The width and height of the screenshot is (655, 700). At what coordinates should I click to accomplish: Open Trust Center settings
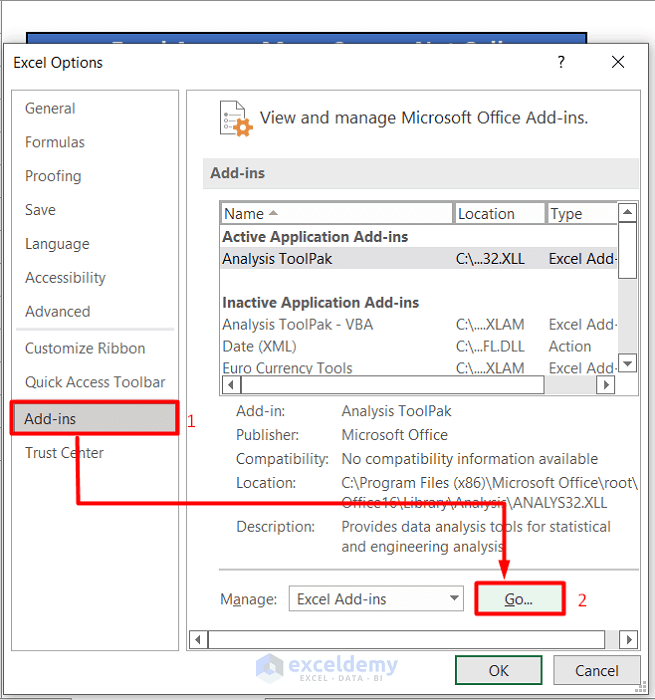[x=64, y=453]
